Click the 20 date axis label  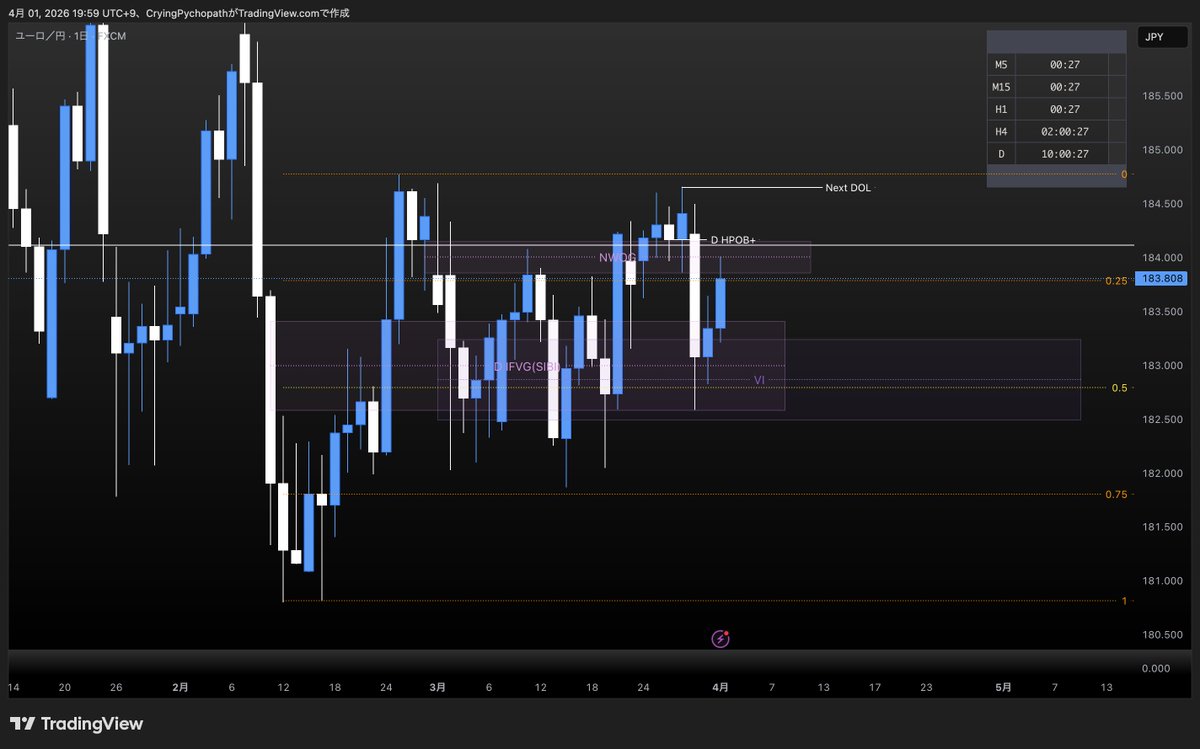[x=65, y=688]
